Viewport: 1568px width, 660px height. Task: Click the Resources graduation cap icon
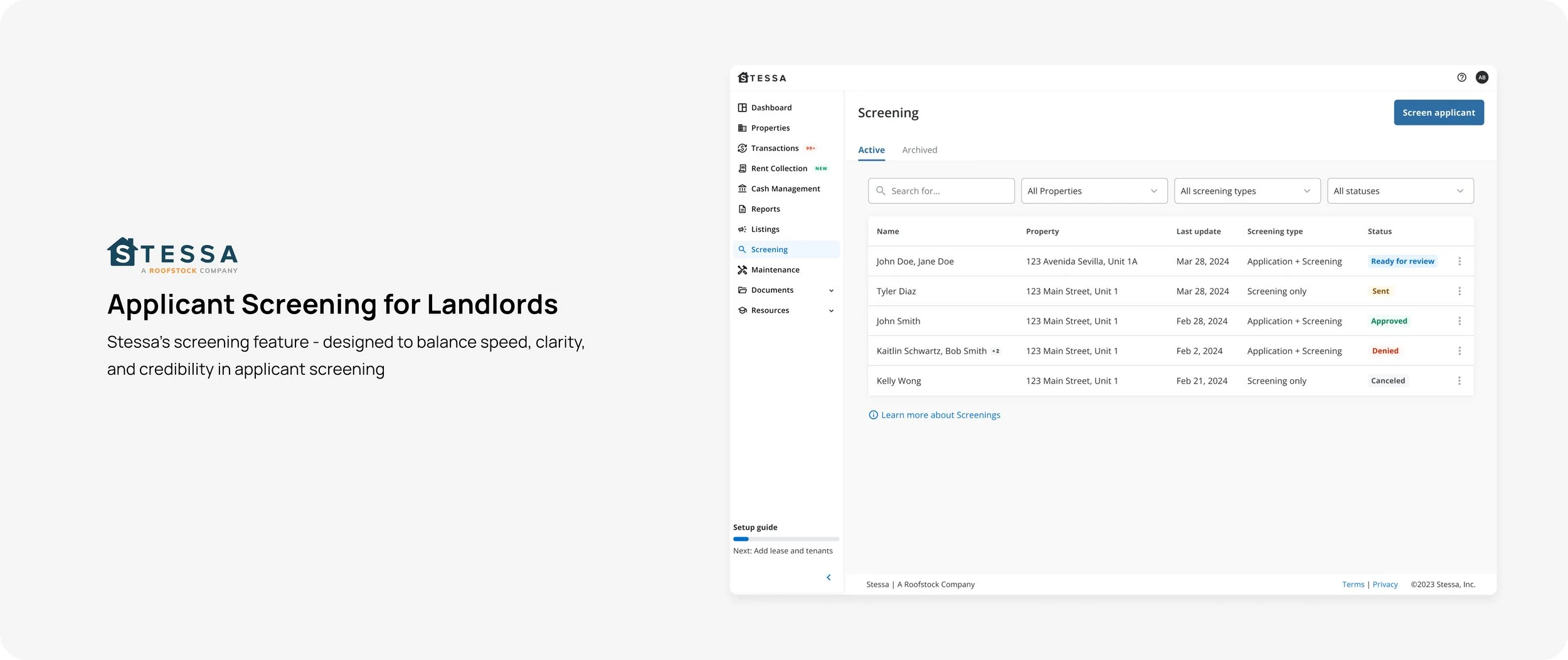pos(742,310)
